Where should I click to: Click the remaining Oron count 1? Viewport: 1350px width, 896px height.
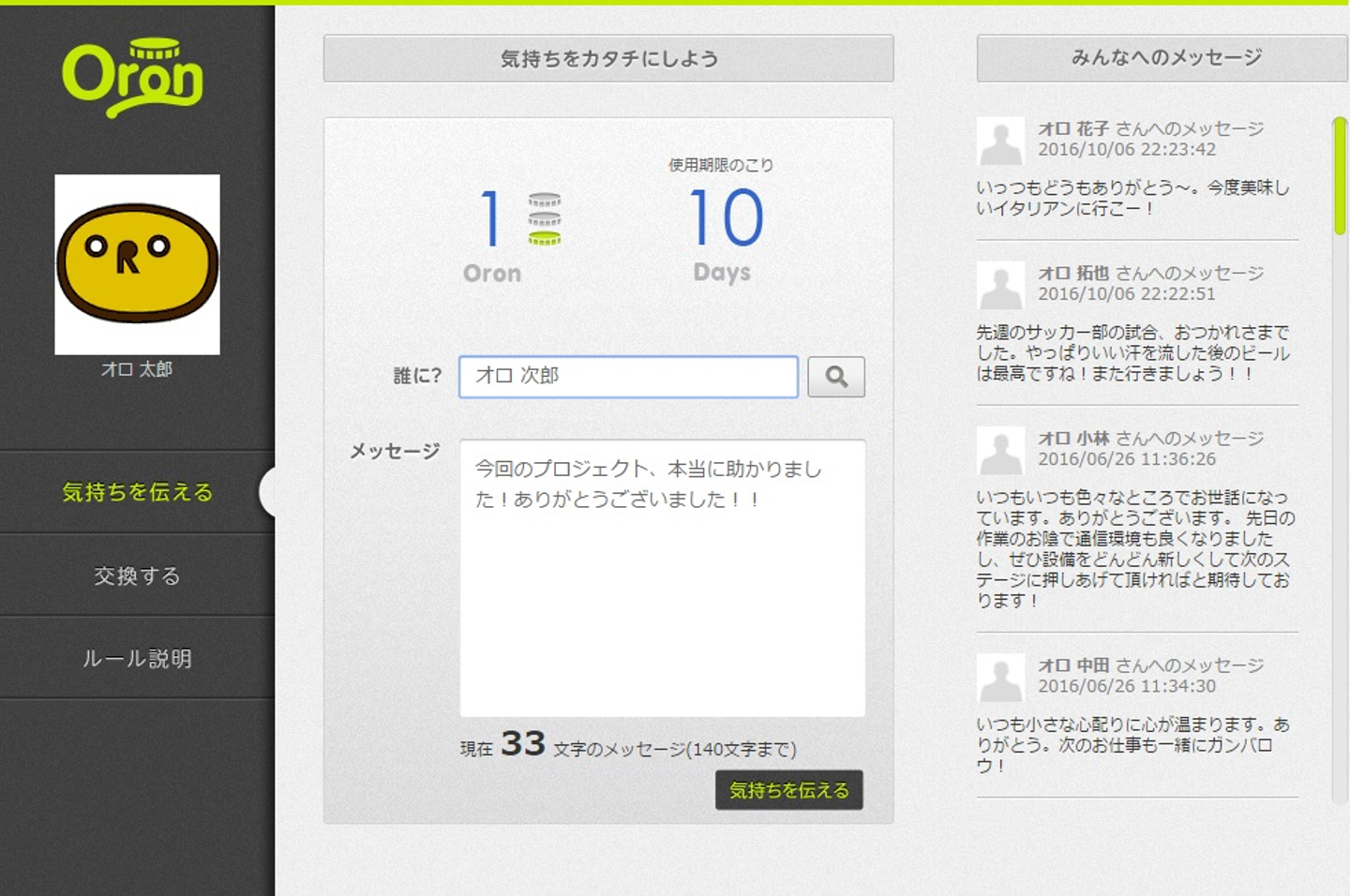point(489,218)
